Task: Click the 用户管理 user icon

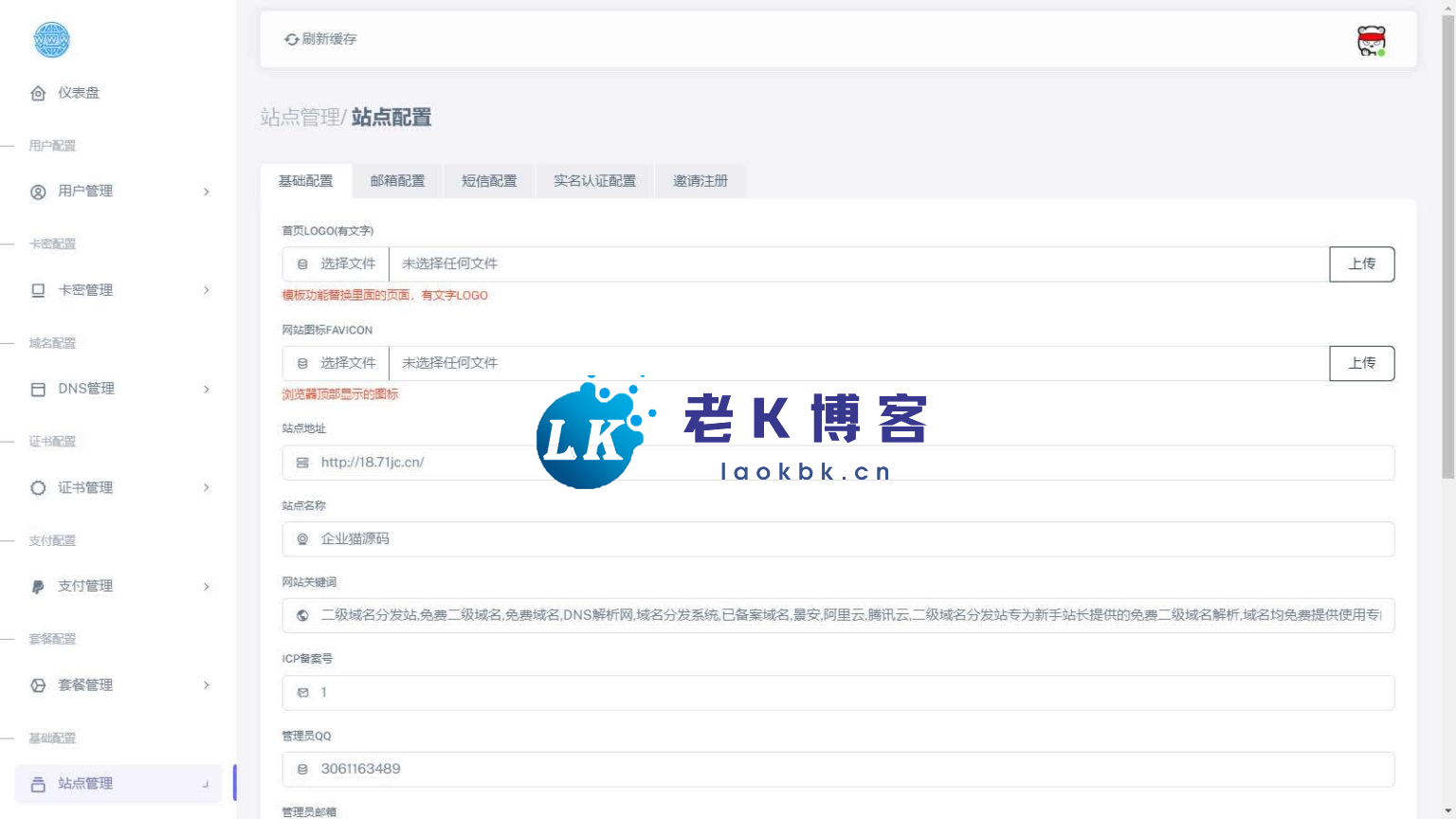Action: (x=38, y=191)
